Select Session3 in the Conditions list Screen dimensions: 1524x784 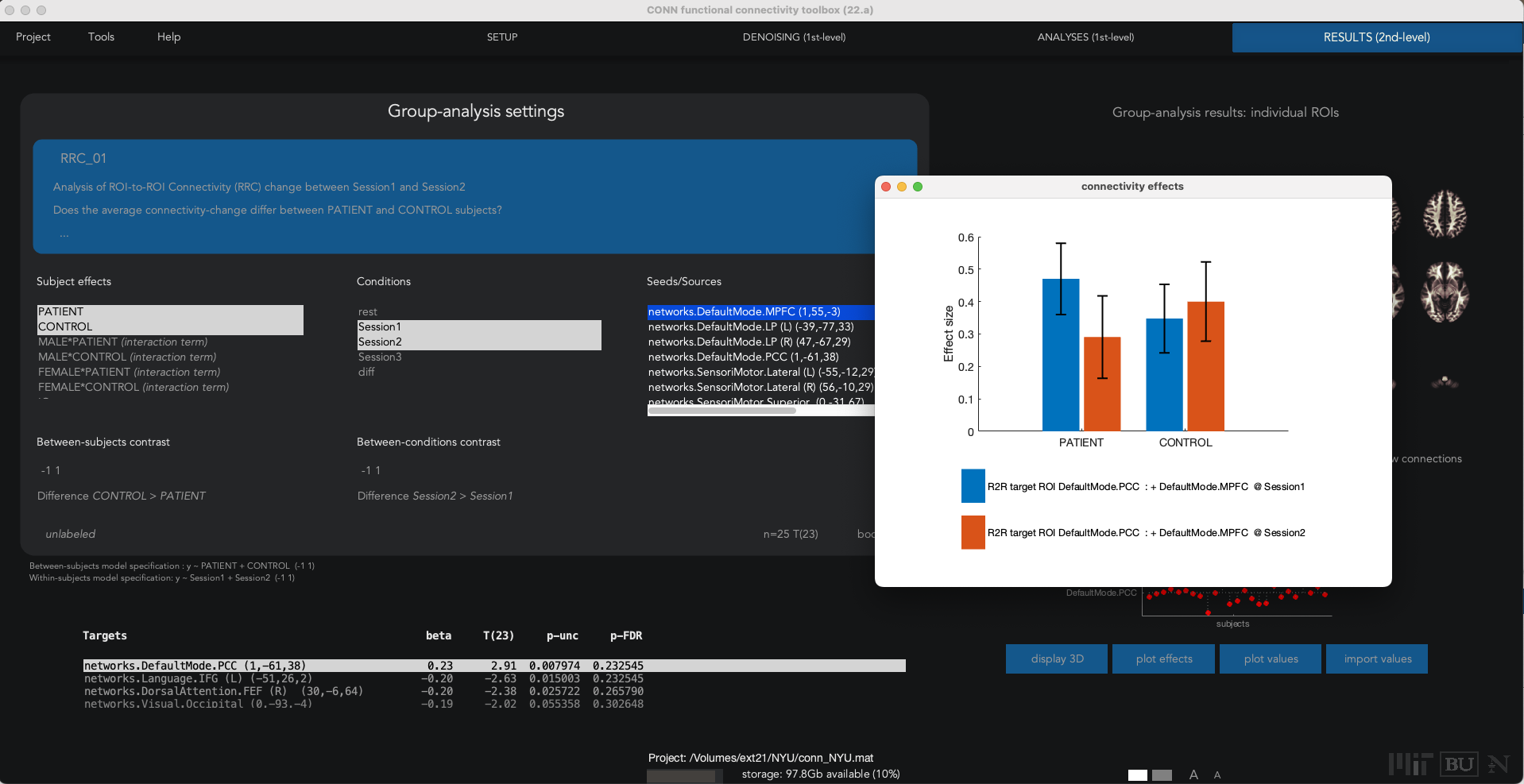click(x=380, y=357)
